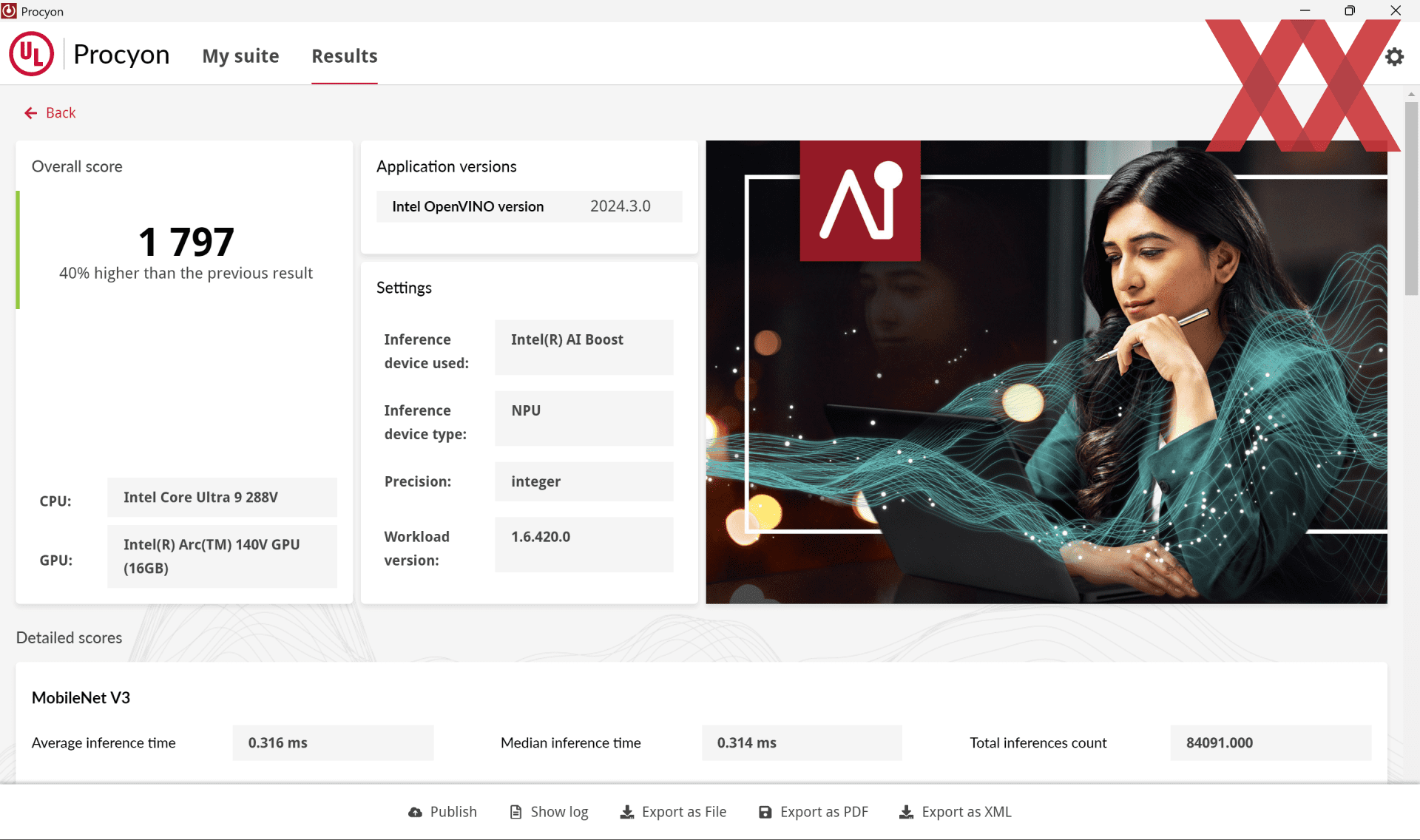Open the settings gear icon

coord(1394,57)
